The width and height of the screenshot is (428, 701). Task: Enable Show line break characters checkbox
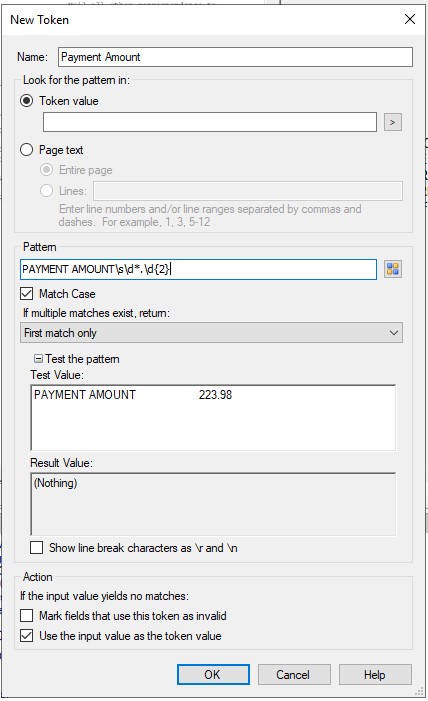(37, 548)
